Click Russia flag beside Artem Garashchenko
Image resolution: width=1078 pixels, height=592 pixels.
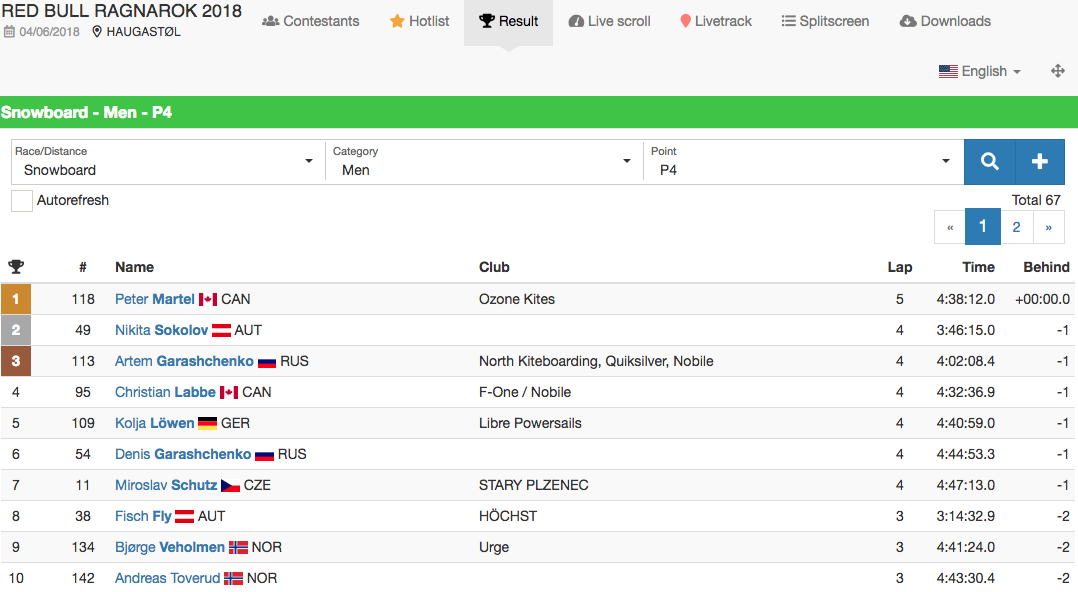(x=267, y=362)
